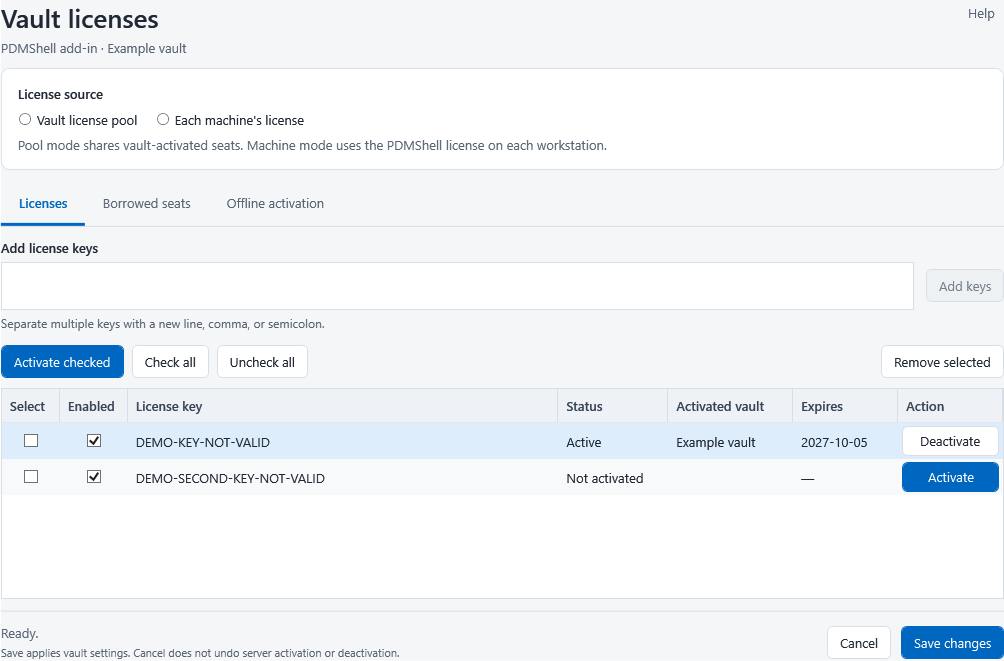Click the Cancel button
Image resolution: width=1004 pixels, height=661 pixels.
pyautogui.click(x=859, y=643)
